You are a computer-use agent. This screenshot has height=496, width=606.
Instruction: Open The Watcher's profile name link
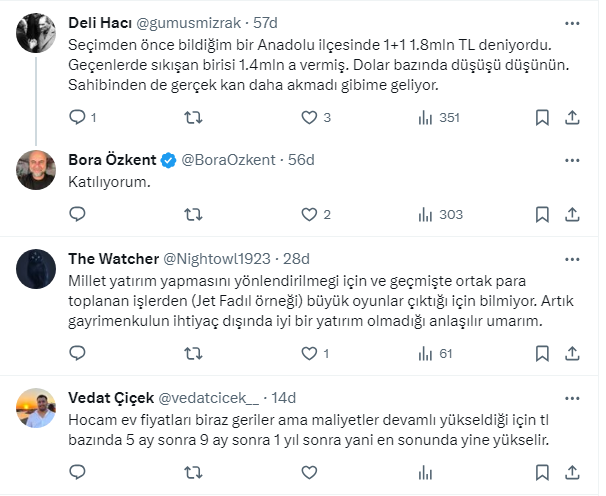point(110,257)
